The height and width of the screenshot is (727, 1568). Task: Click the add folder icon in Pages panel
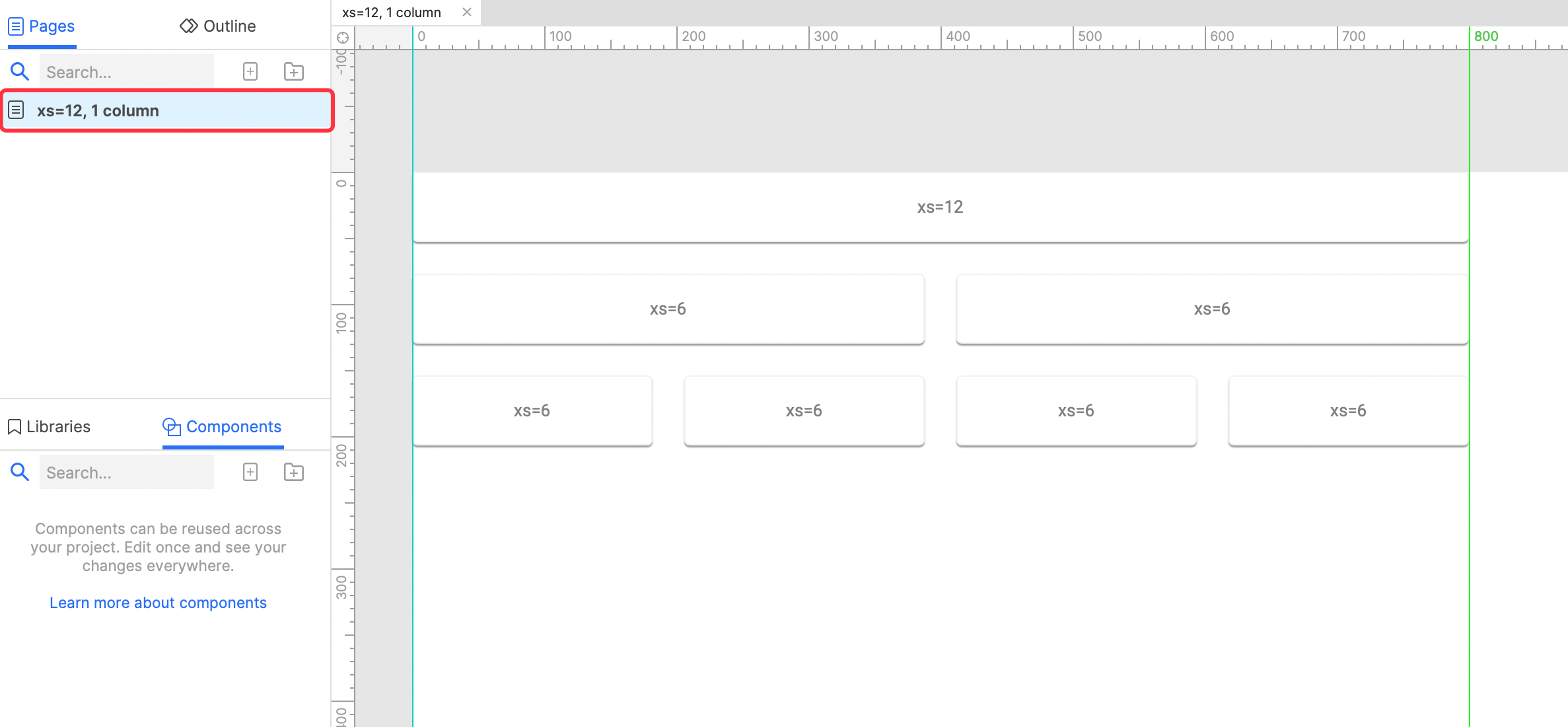coord(294,71)
